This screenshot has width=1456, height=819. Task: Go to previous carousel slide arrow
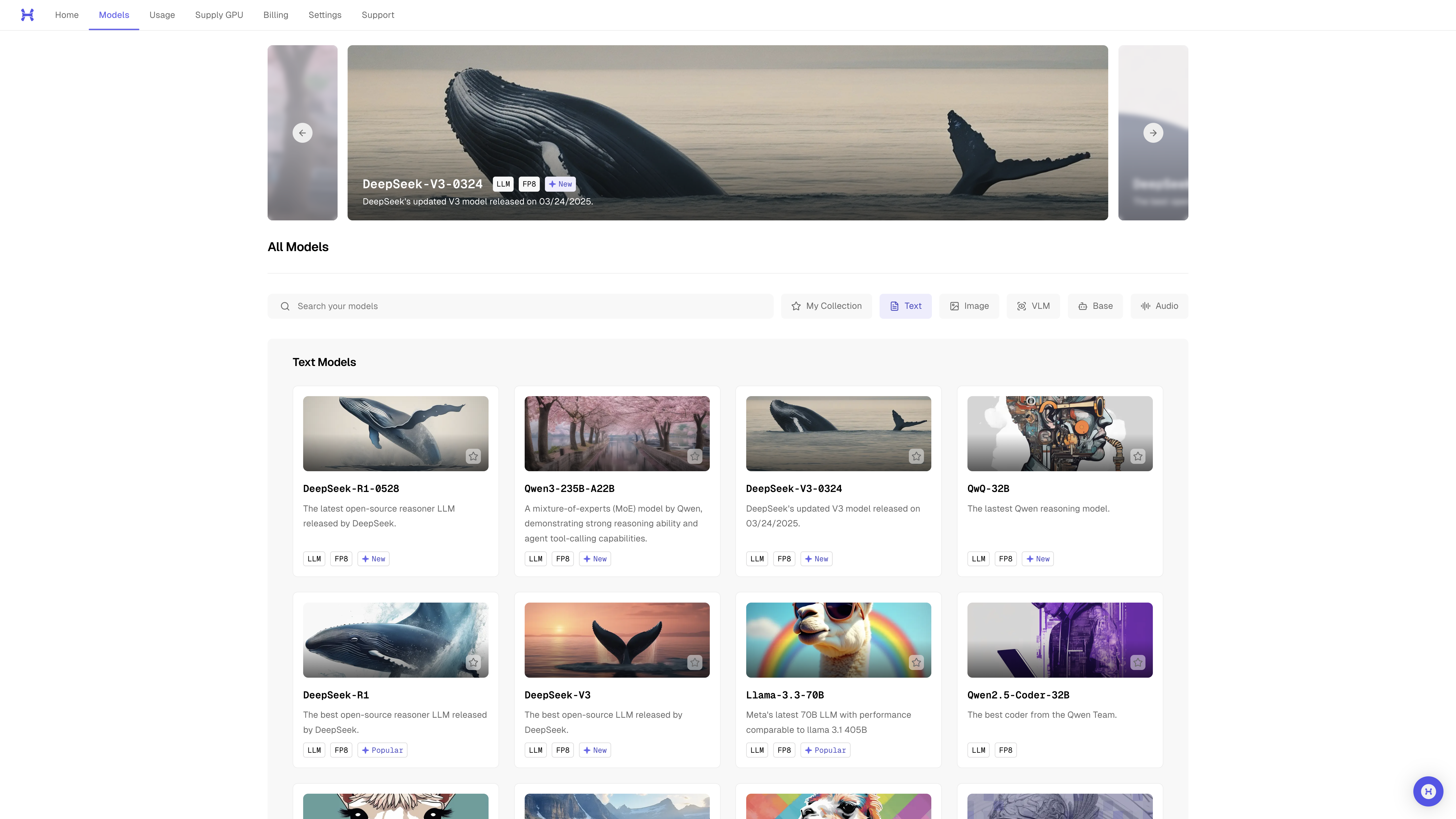pyautogui.click(x=302, y=133)
